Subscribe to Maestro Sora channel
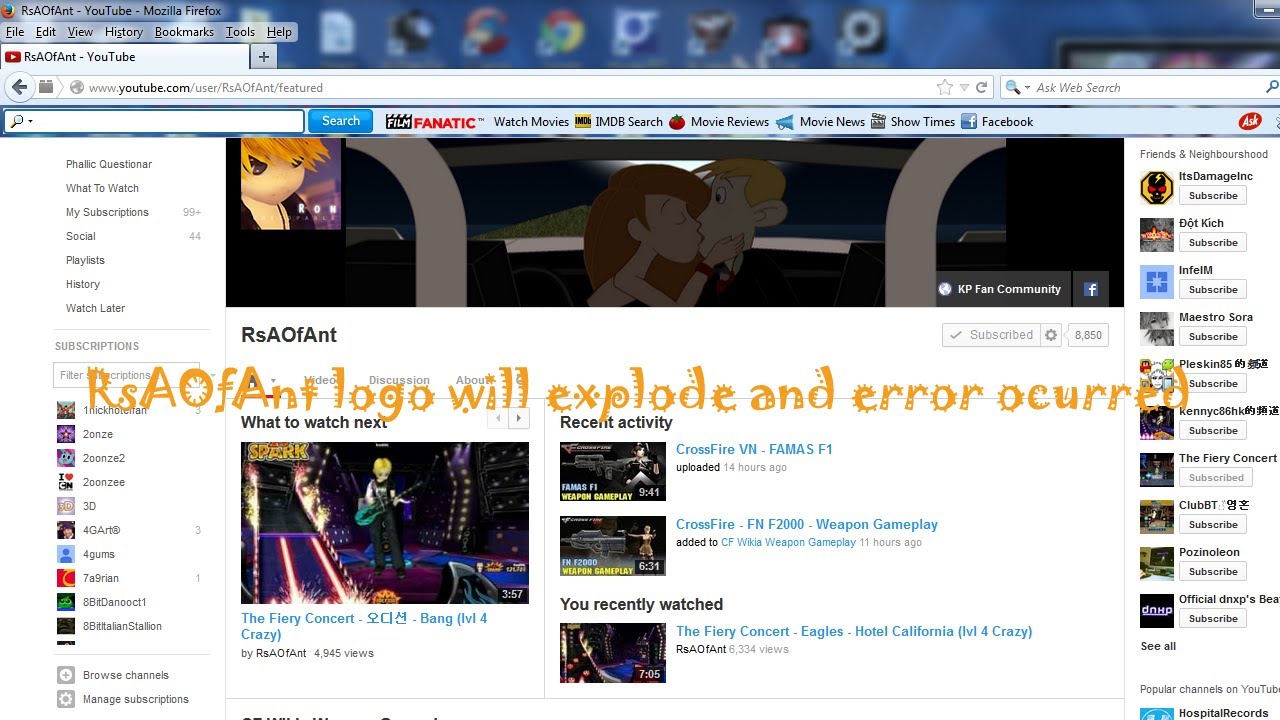This screenshot has height=720, width=1280. pos(1214,337)
